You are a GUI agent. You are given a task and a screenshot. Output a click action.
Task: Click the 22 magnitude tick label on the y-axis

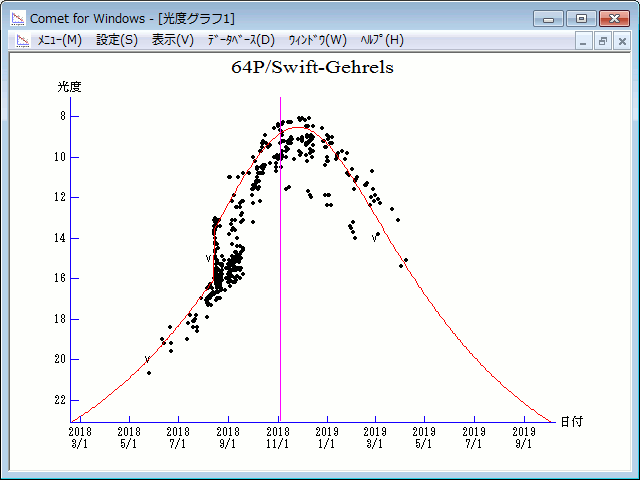[60, 400]
